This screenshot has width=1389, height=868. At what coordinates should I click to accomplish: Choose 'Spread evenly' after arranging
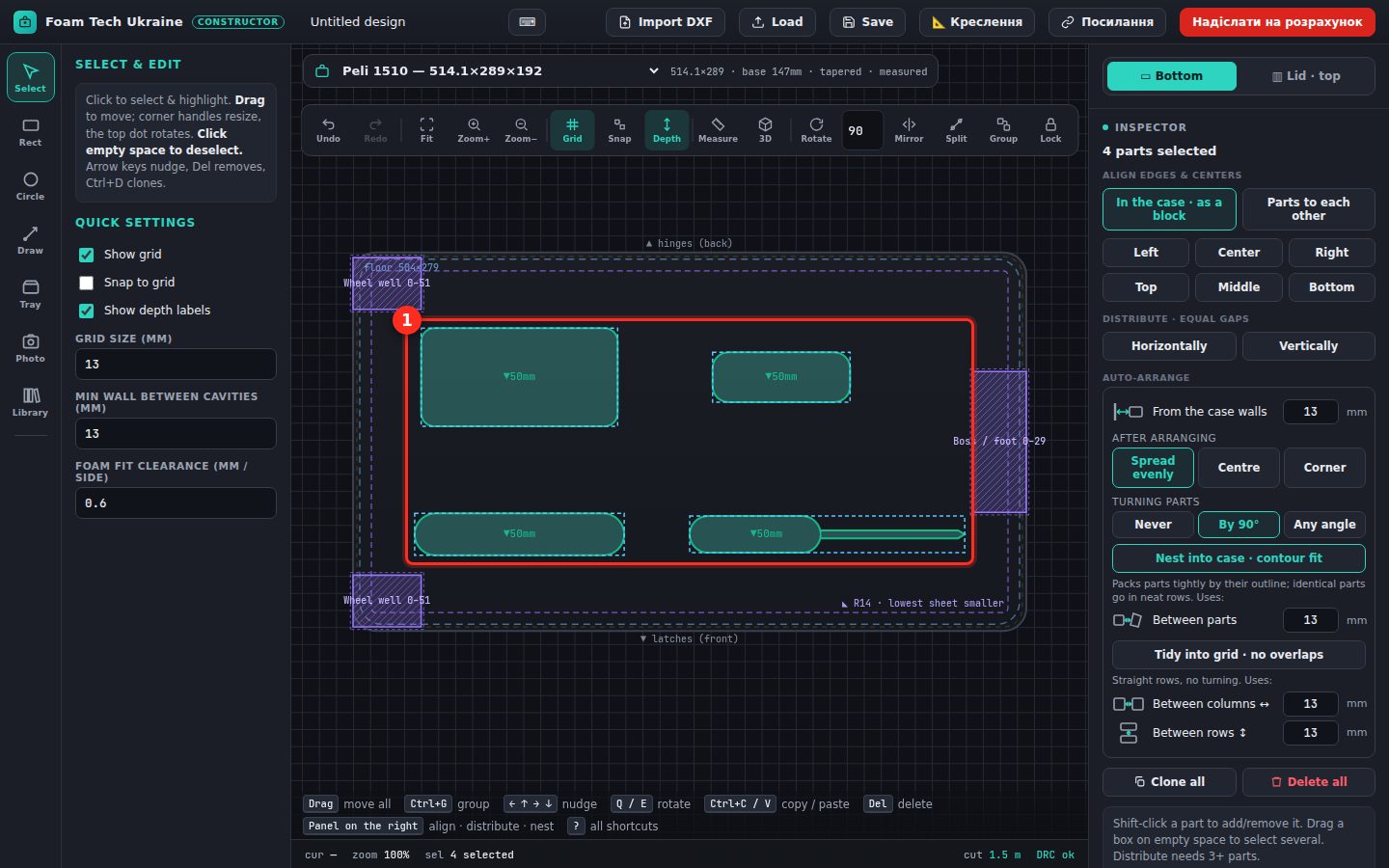(x=1153, y=468)
